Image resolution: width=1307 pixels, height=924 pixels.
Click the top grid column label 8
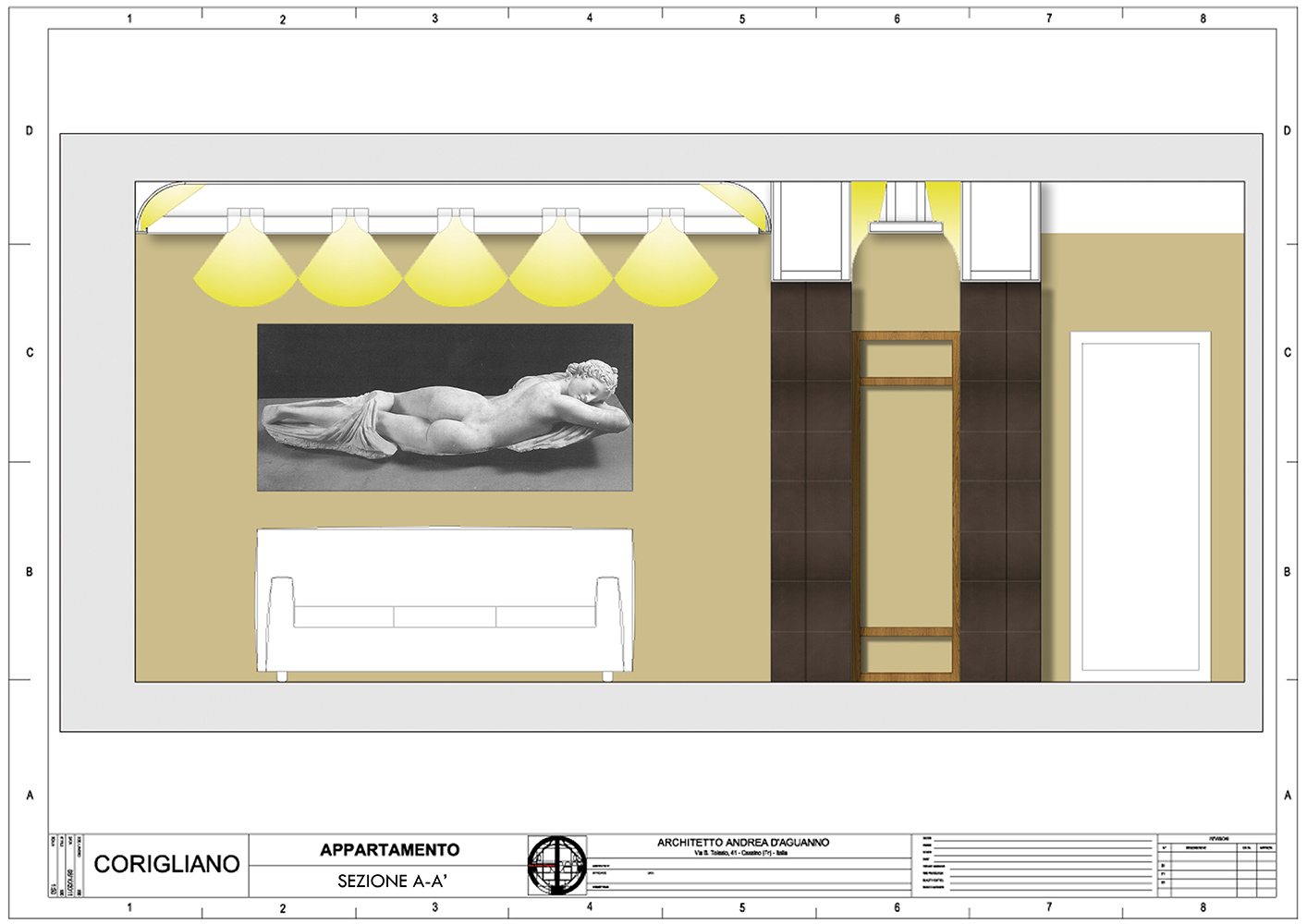(x=1203, y=18)
